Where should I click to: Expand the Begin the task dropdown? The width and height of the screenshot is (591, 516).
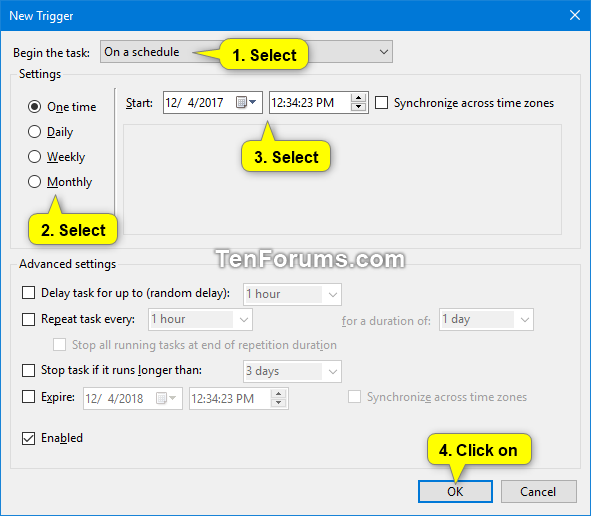(x=246, y=52)
